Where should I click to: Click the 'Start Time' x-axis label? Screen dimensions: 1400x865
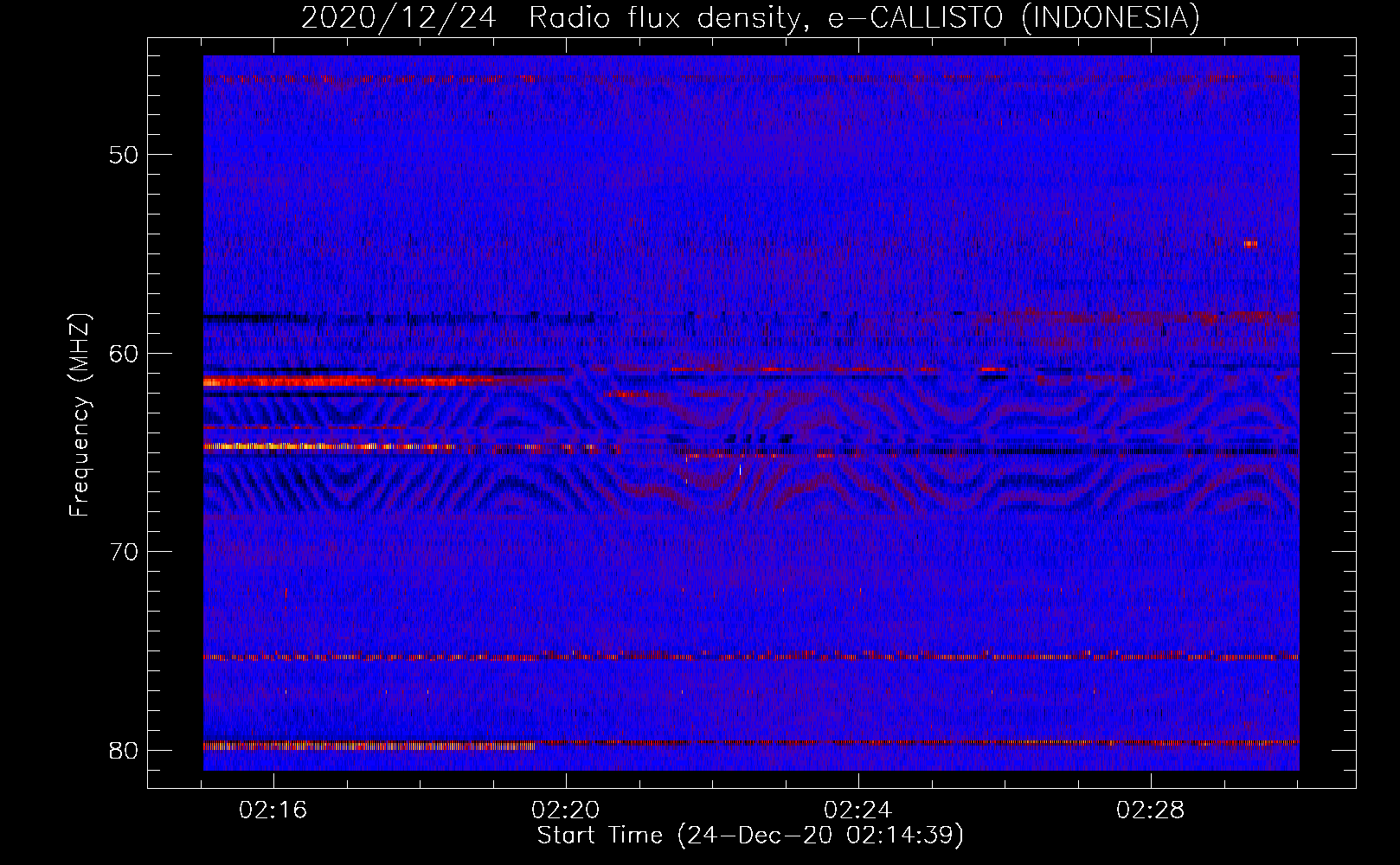[x=750, y=836]
